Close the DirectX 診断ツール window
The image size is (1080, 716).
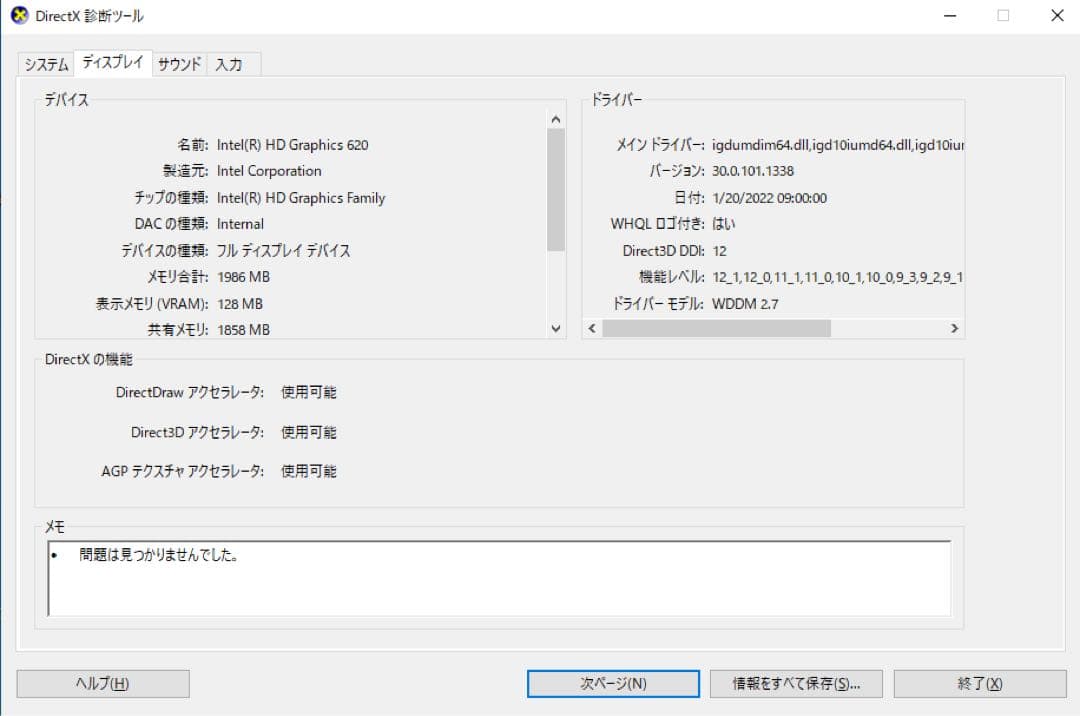[1057, 15]
